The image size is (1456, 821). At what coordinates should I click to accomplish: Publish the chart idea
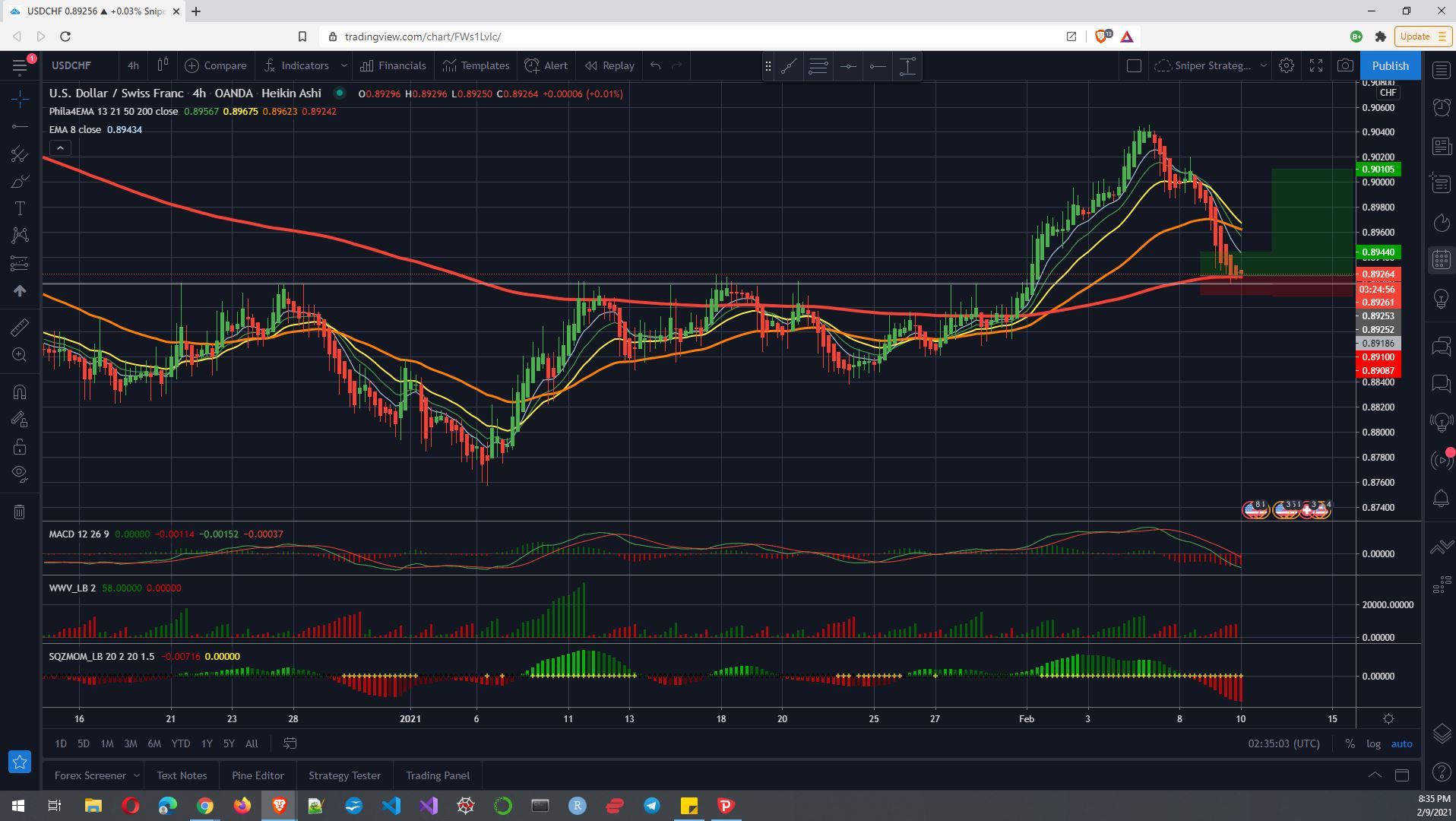tap(1390, 65)
